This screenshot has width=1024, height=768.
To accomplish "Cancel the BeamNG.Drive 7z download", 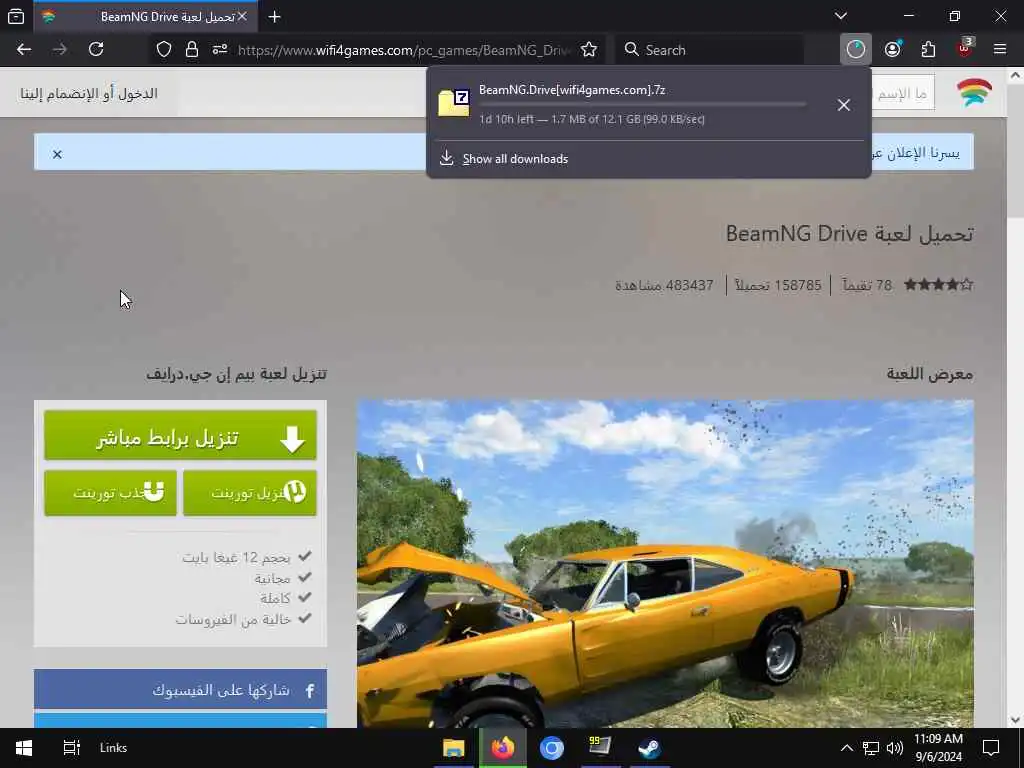I will pos(844,104).
